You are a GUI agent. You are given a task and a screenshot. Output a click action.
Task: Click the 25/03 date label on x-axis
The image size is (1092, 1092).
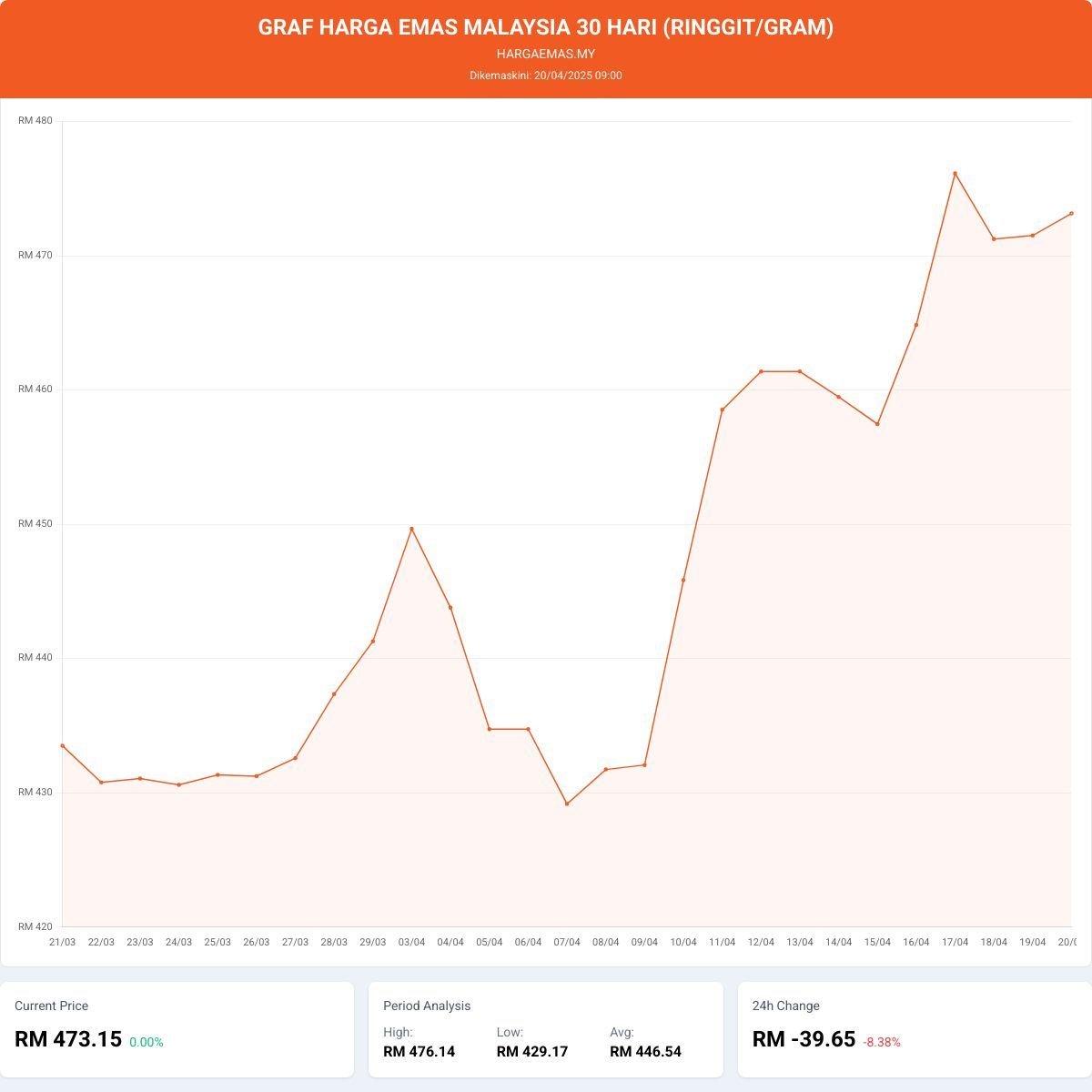click(x=217, y=943)
